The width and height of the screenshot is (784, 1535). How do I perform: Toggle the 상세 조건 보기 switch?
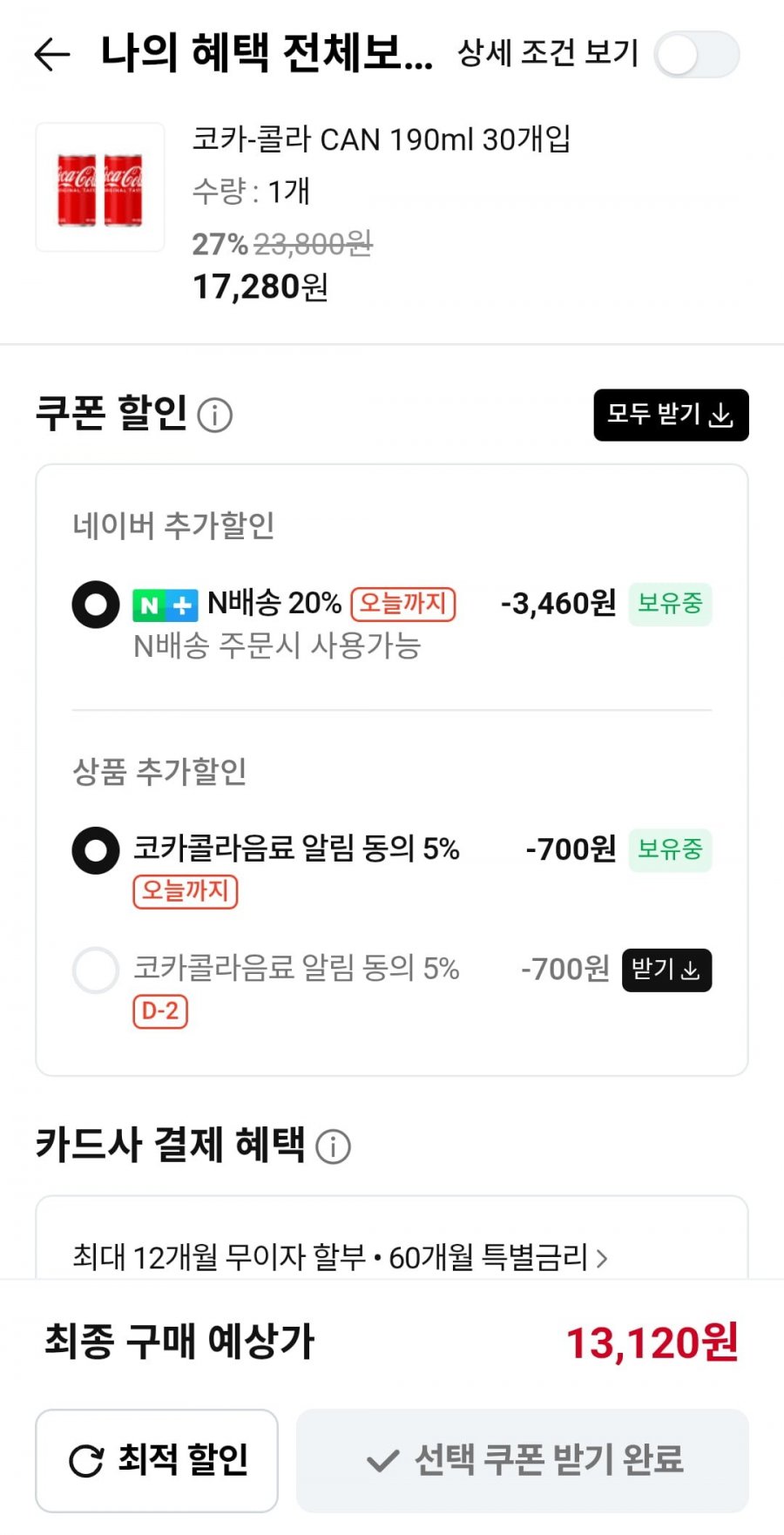coord(697,55)
